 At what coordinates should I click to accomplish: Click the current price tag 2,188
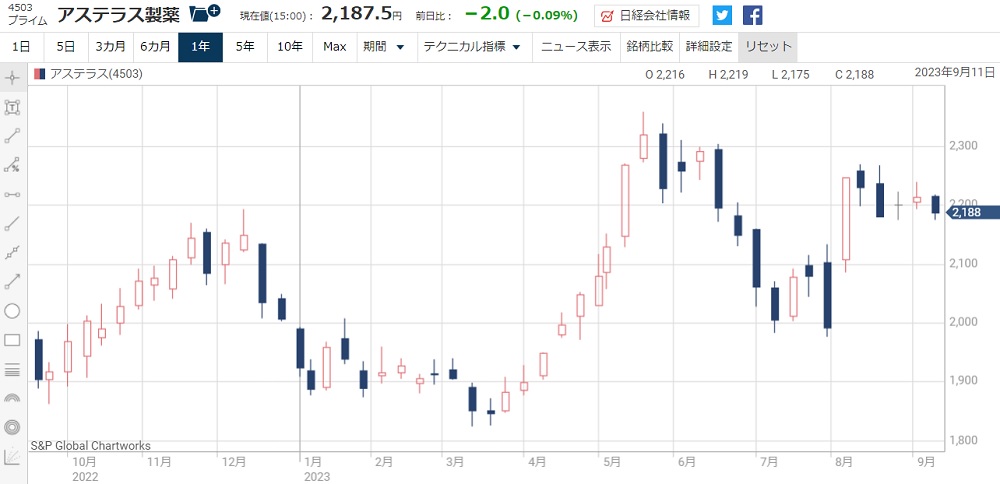click(973, 212)
